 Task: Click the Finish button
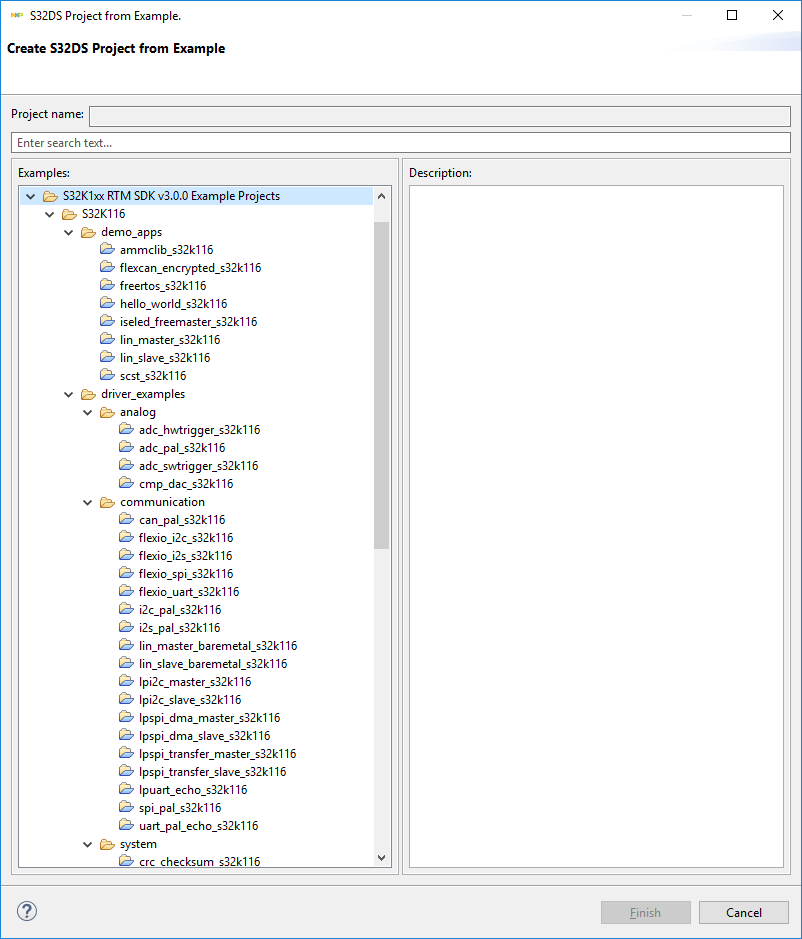(x=646, y=913)
